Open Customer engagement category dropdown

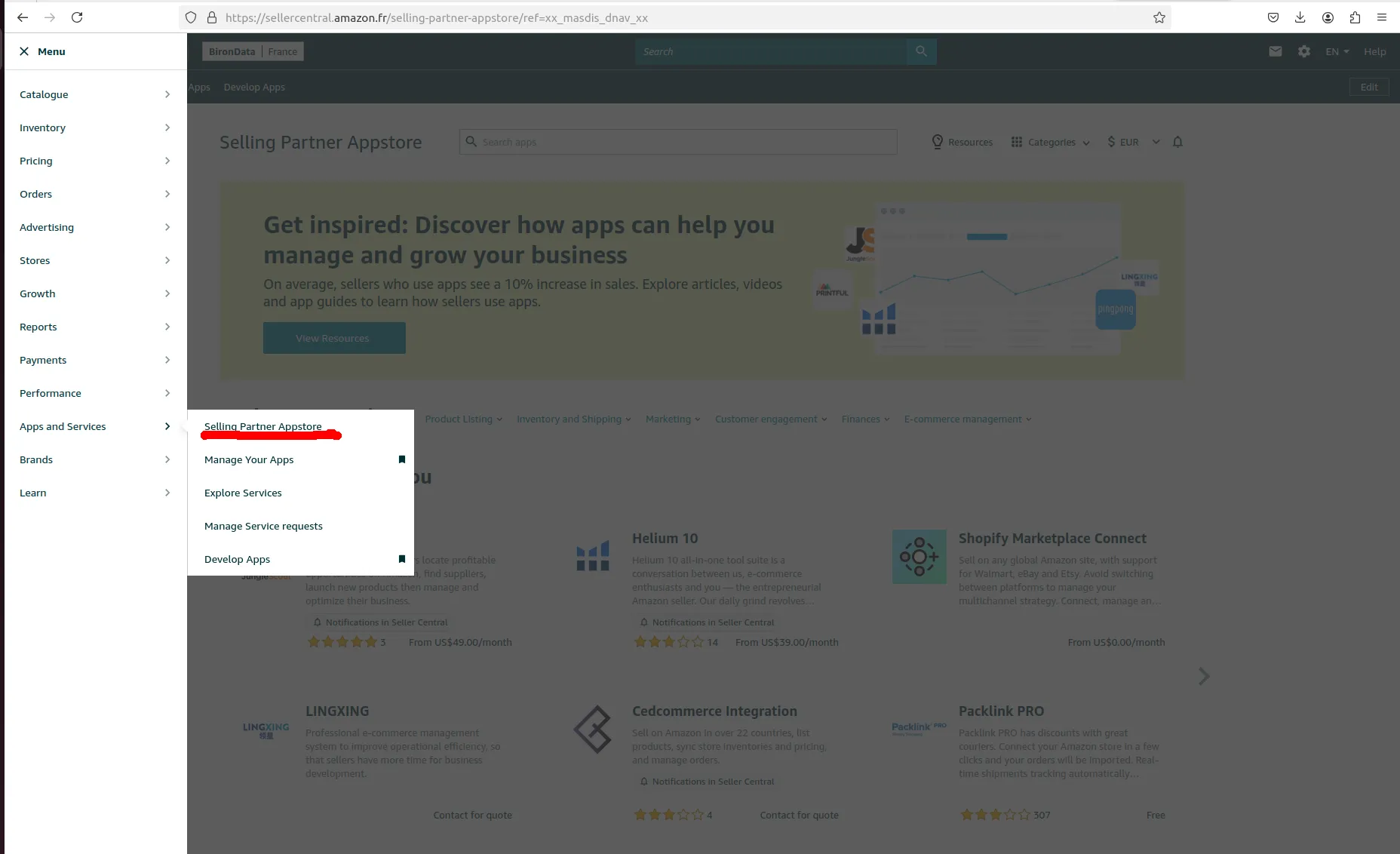tap(771, 419)
